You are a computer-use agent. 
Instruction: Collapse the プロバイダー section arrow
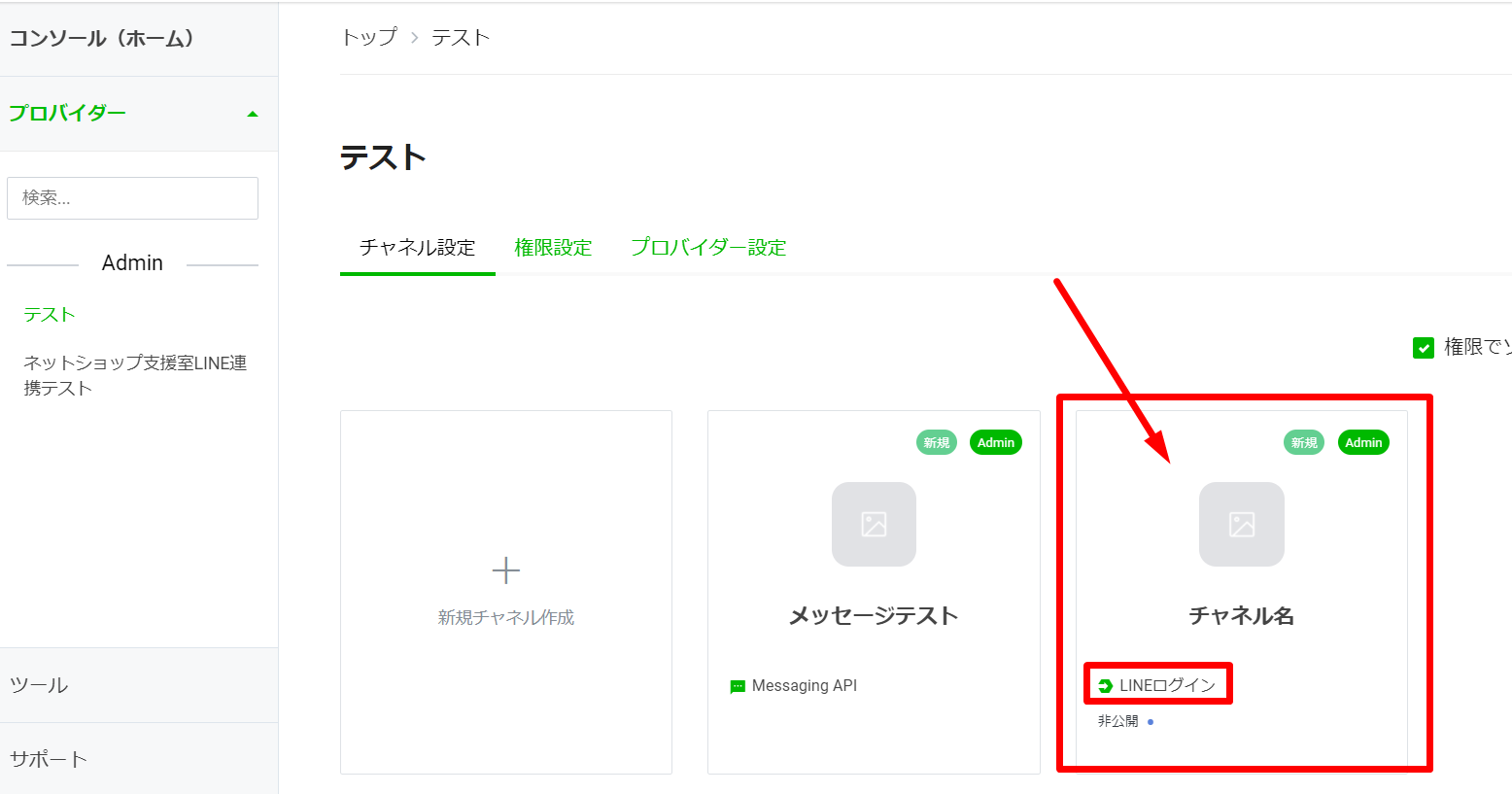tap(253, 115)
